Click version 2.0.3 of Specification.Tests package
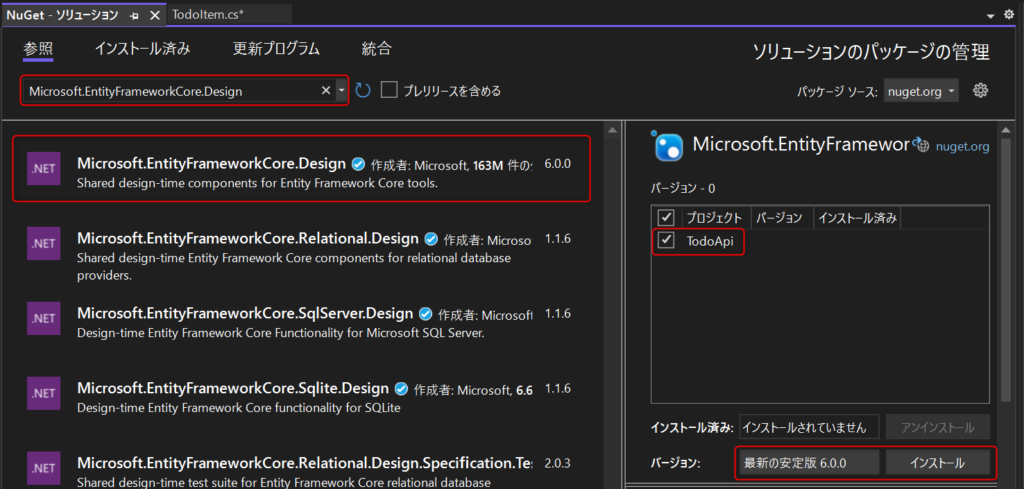1024x489 pixels. point(557,464)
